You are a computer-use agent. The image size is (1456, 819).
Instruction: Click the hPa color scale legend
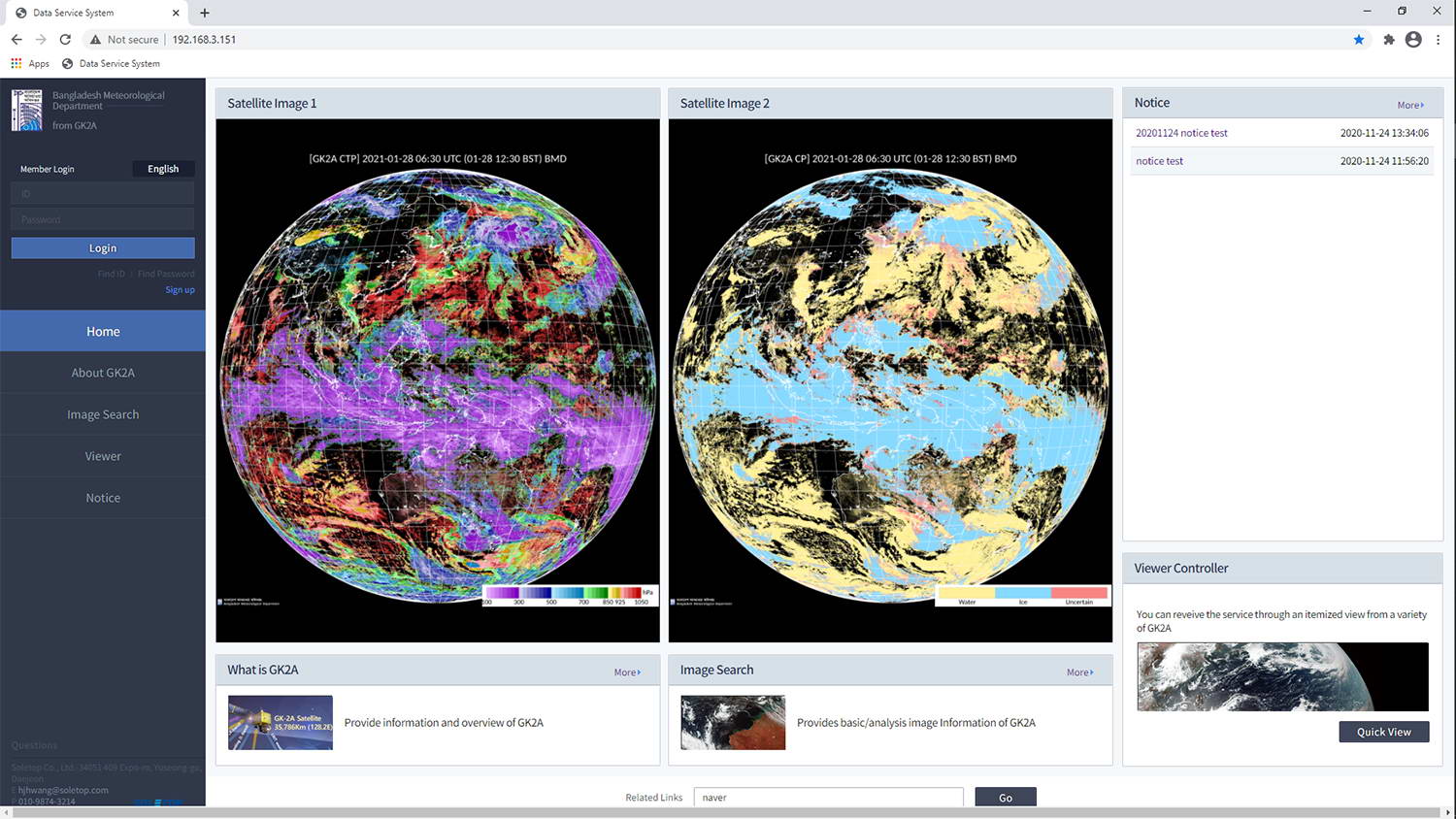(570, 596)
